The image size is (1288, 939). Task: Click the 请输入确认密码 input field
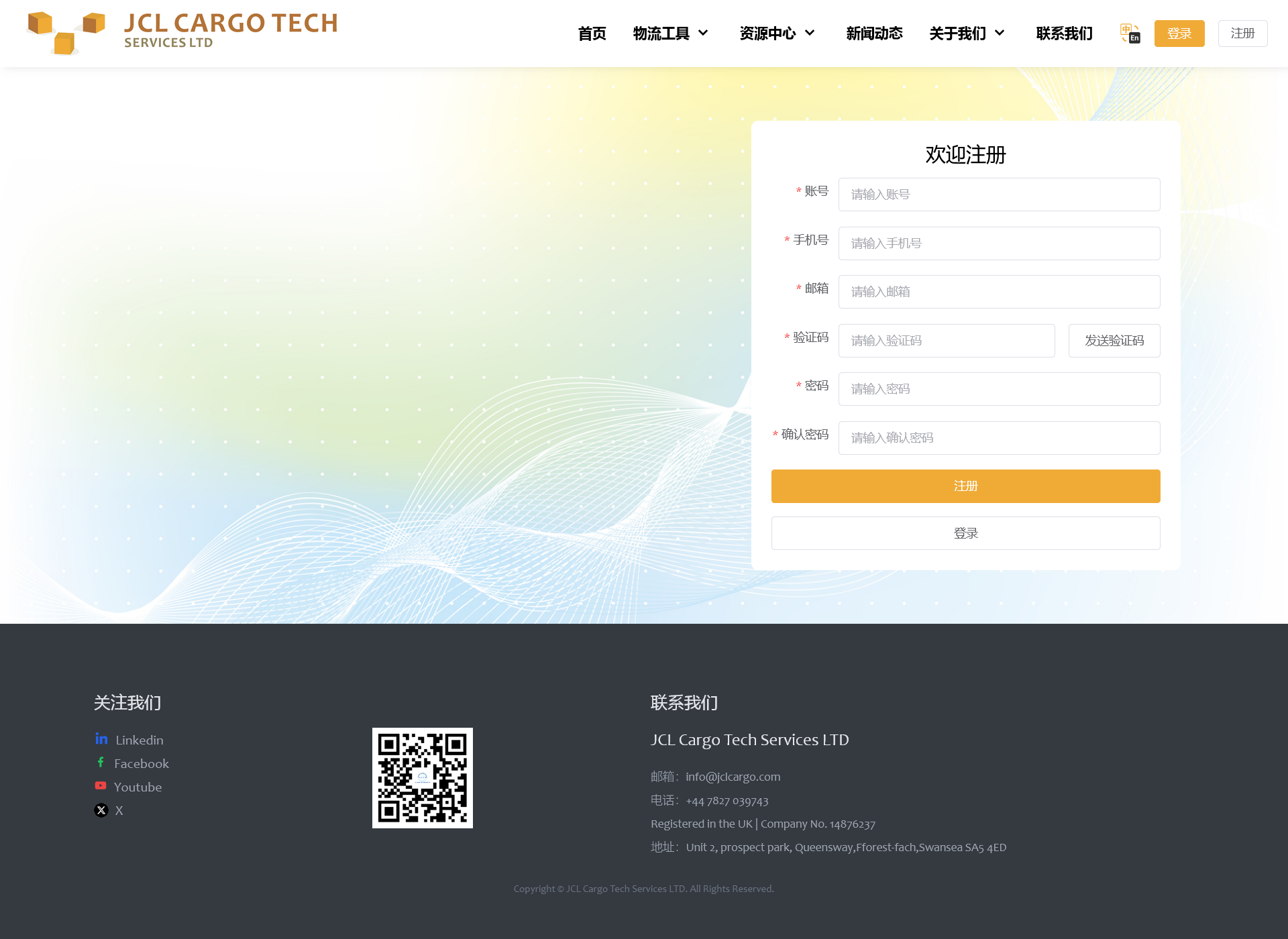999,438
